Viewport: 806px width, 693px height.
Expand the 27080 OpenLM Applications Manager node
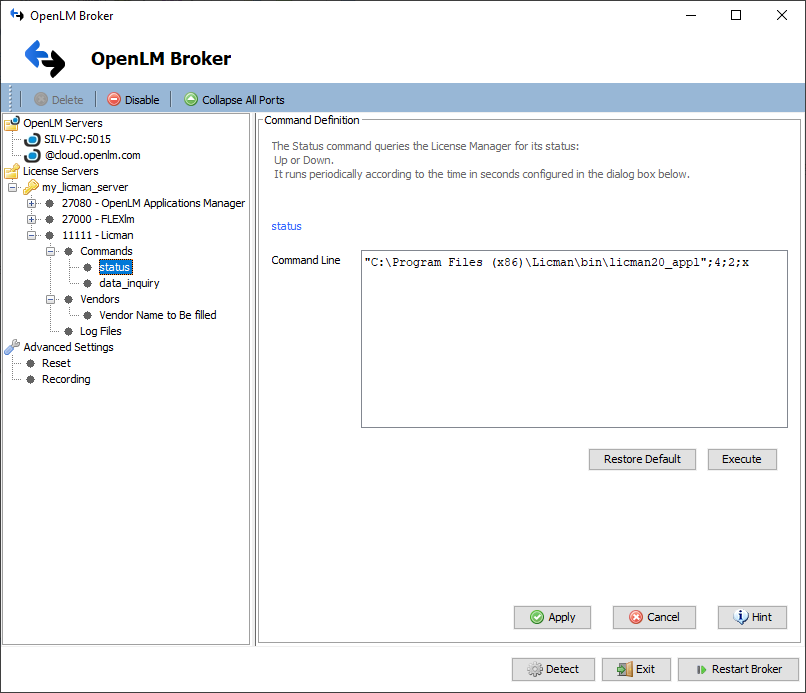point(32,203)
